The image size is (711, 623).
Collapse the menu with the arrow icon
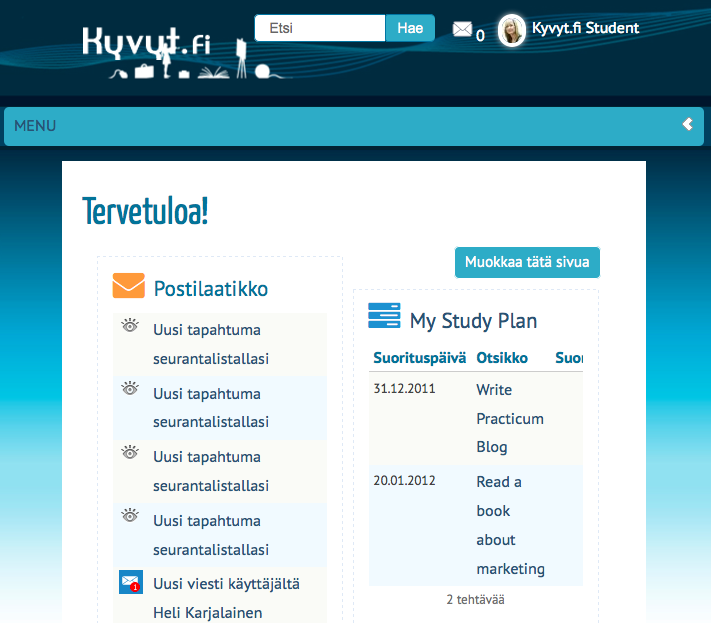687,124
